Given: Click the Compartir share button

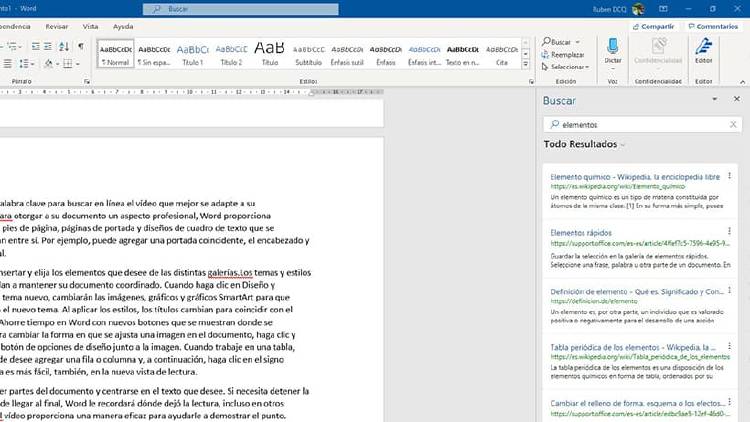Looking at the screenshot, I should (654, 26).
